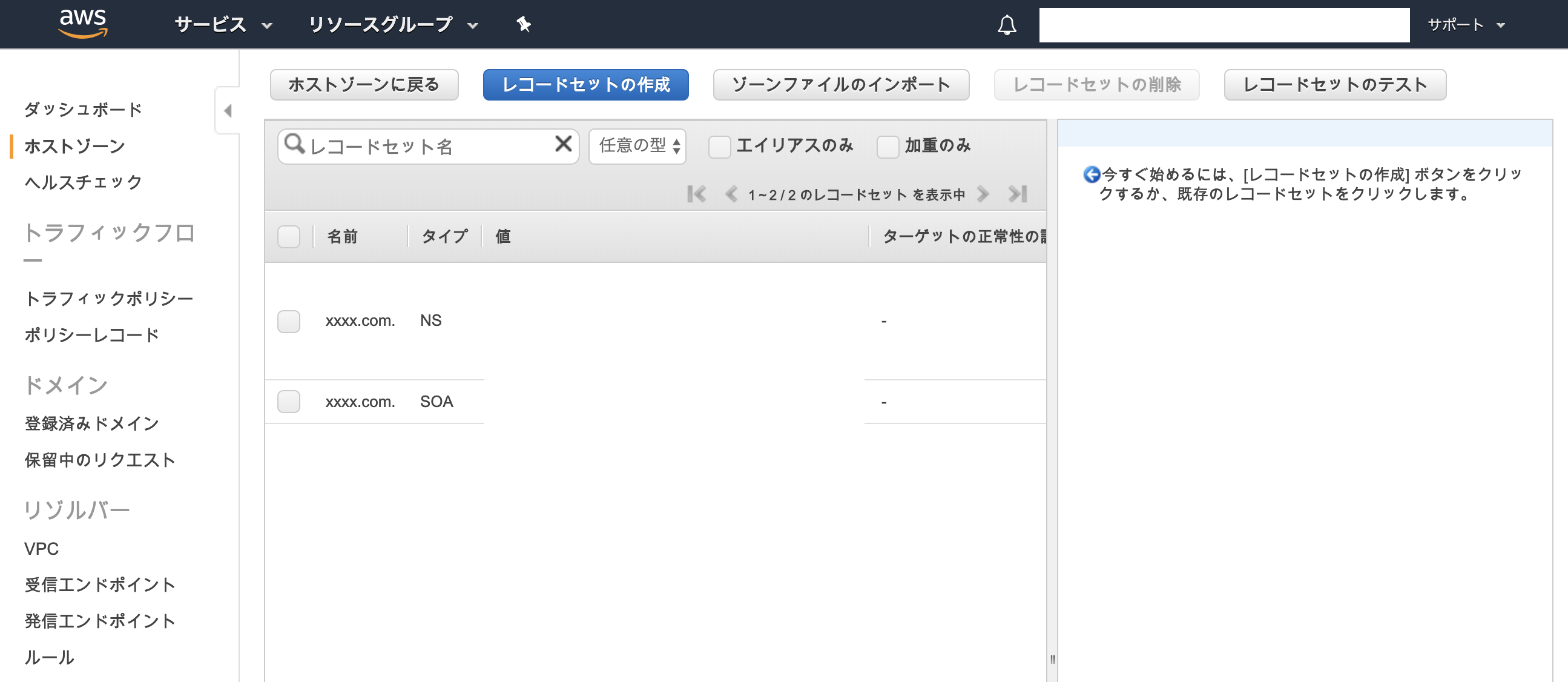Open the notifications bell
Viewport: 1568px width, 682px height.
click(x=1007, y=24)
